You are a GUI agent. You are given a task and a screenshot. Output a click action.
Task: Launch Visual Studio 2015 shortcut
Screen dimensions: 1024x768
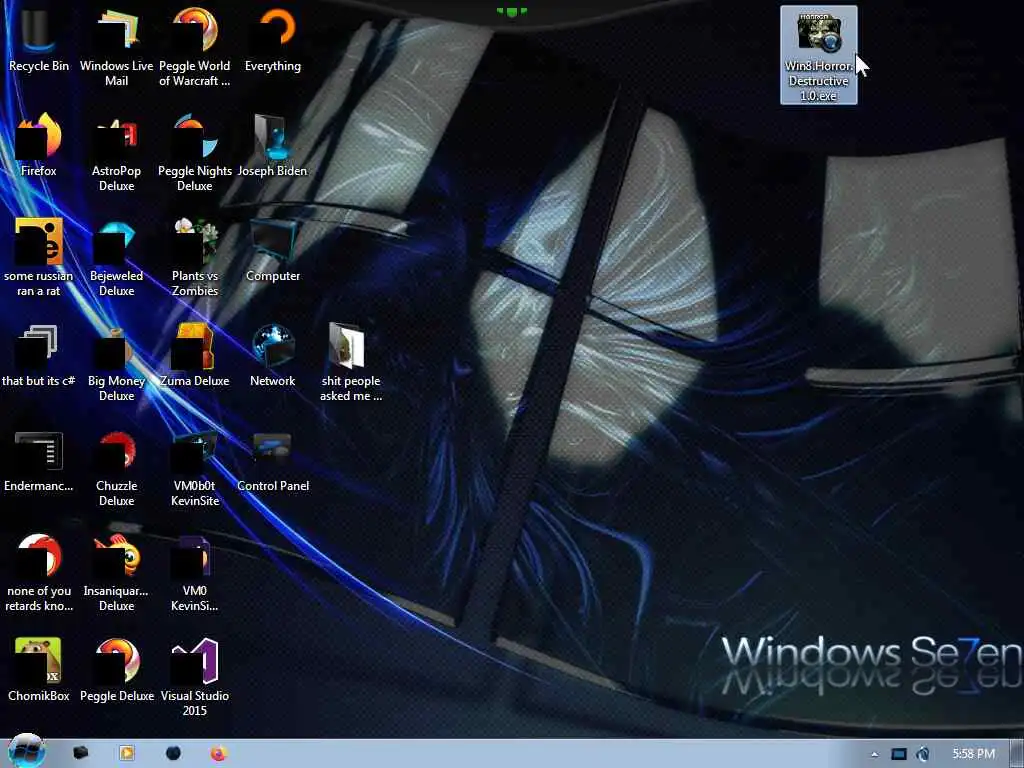click(x=195, y=677)
